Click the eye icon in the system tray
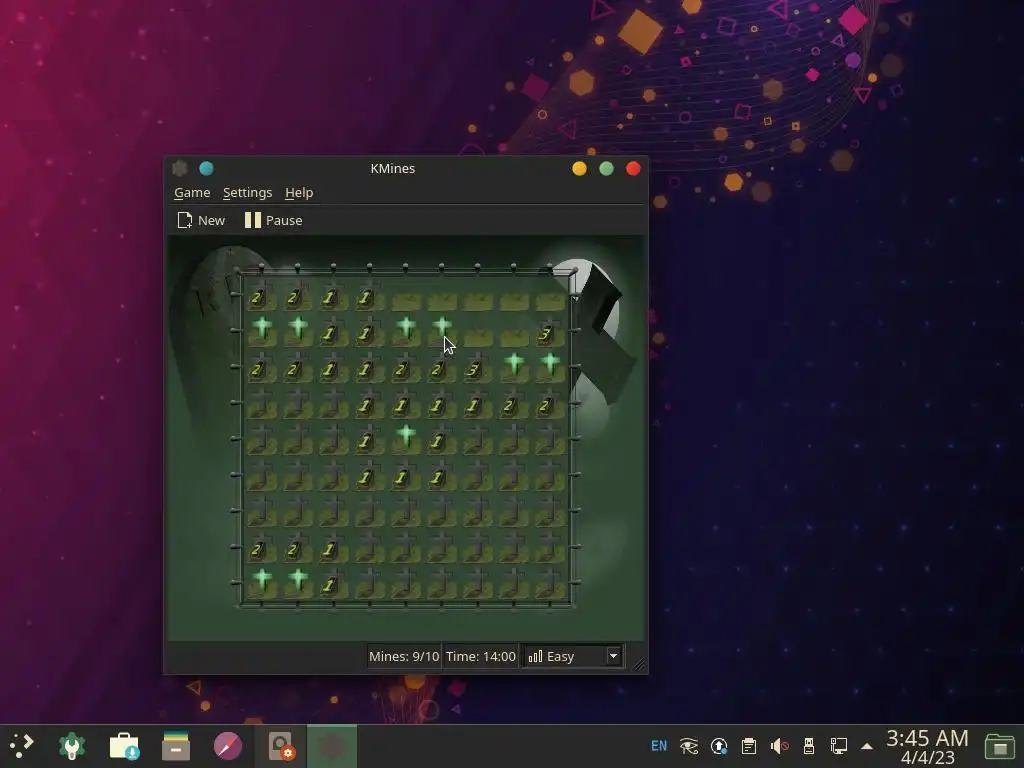This screenshot has width=1024, height=768. pos(689,746)
